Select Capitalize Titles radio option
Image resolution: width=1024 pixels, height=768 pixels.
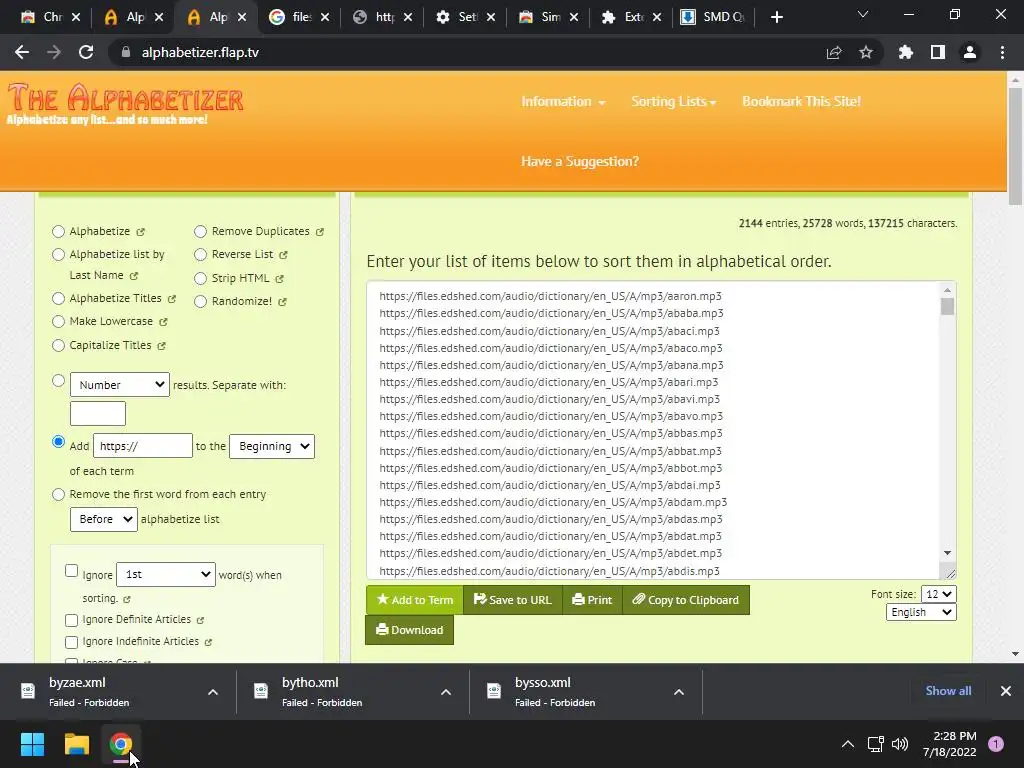(x=58, y=345)
